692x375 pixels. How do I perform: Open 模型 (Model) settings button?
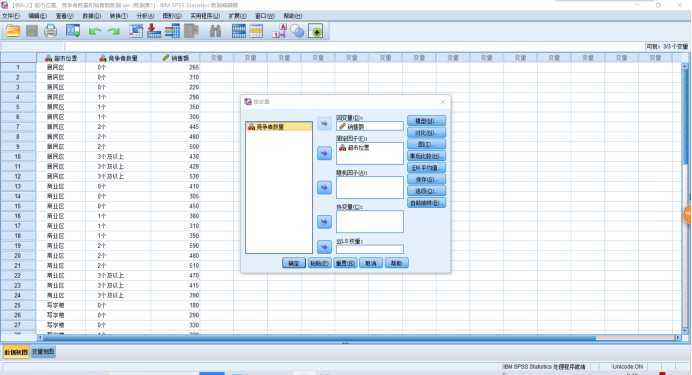pos(426,121)
